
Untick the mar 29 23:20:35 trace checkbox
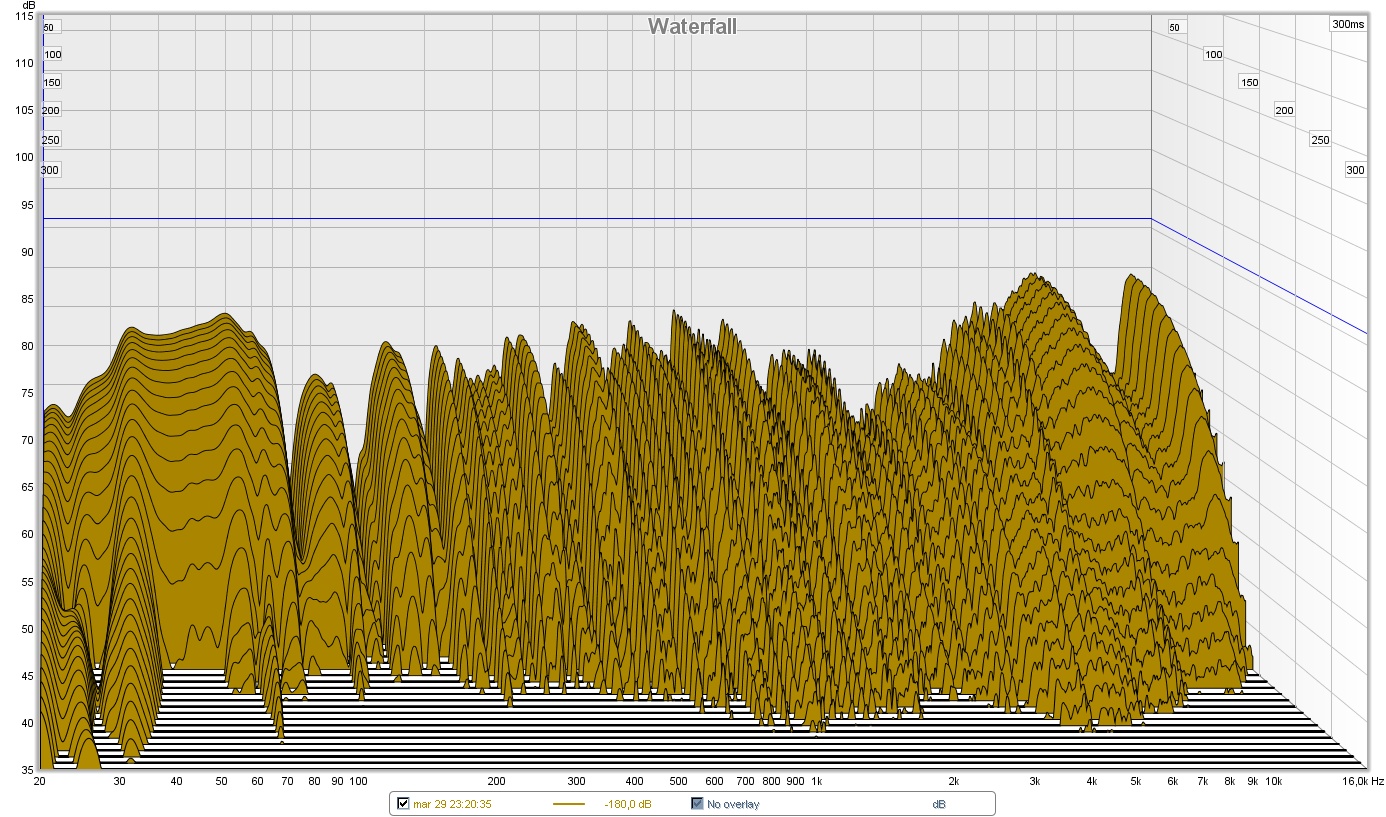click(403, 804)
